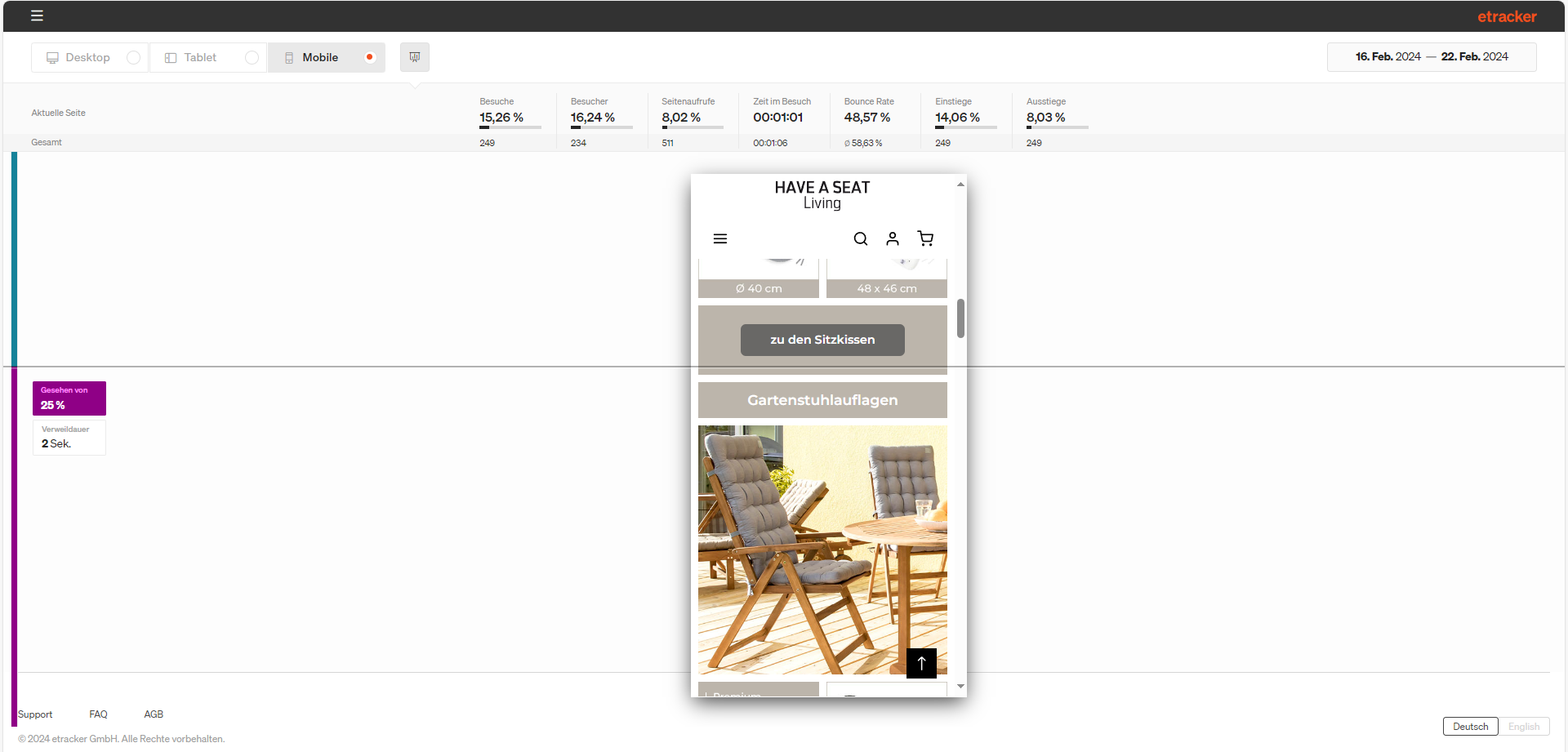Open the etracker hamburger menu

(37, 16)
